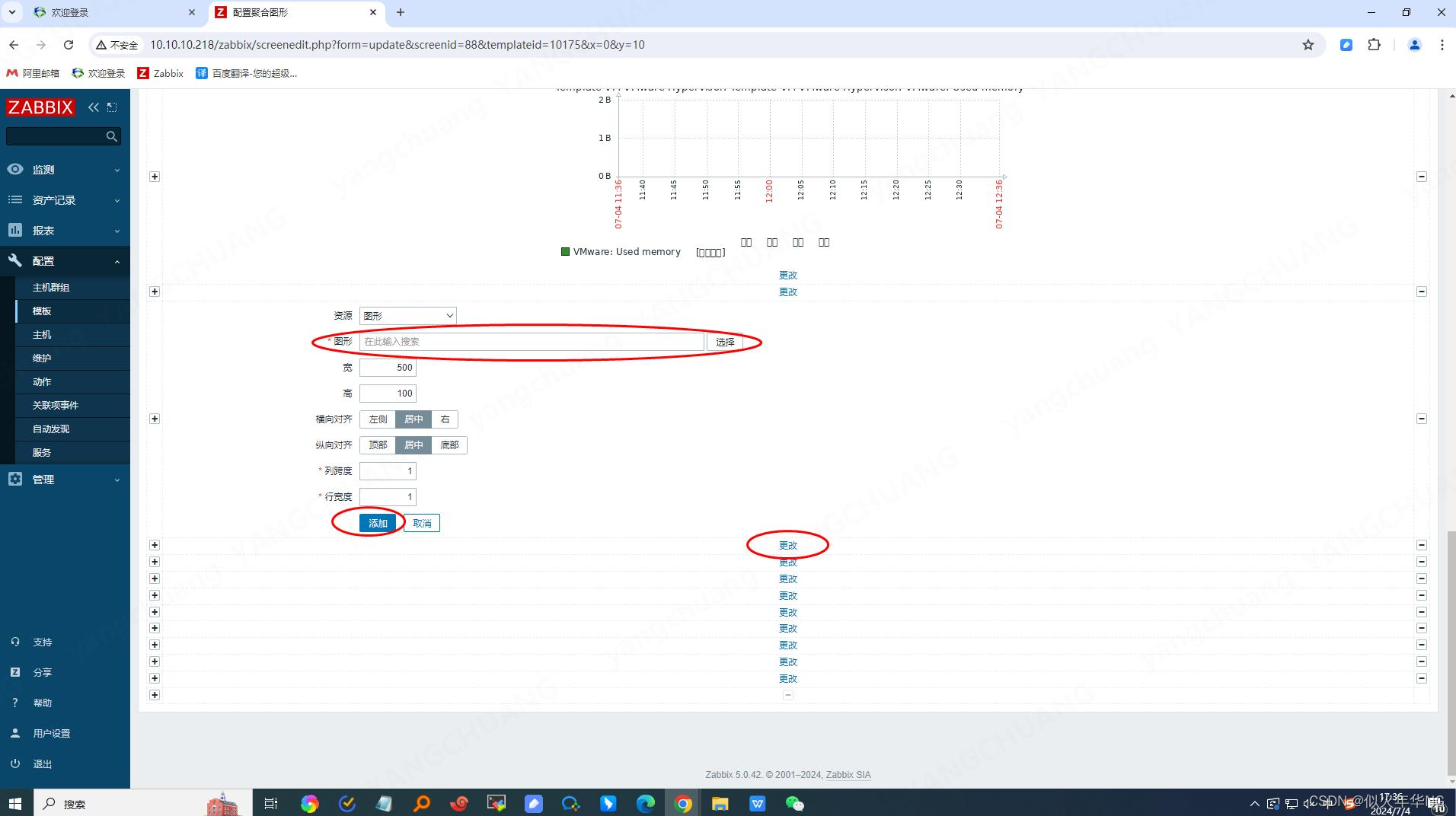This screenshot has width=1456, height=816.
Task: Open the Chrome extensions puzzle icon
Action: tap(1375, 45)
